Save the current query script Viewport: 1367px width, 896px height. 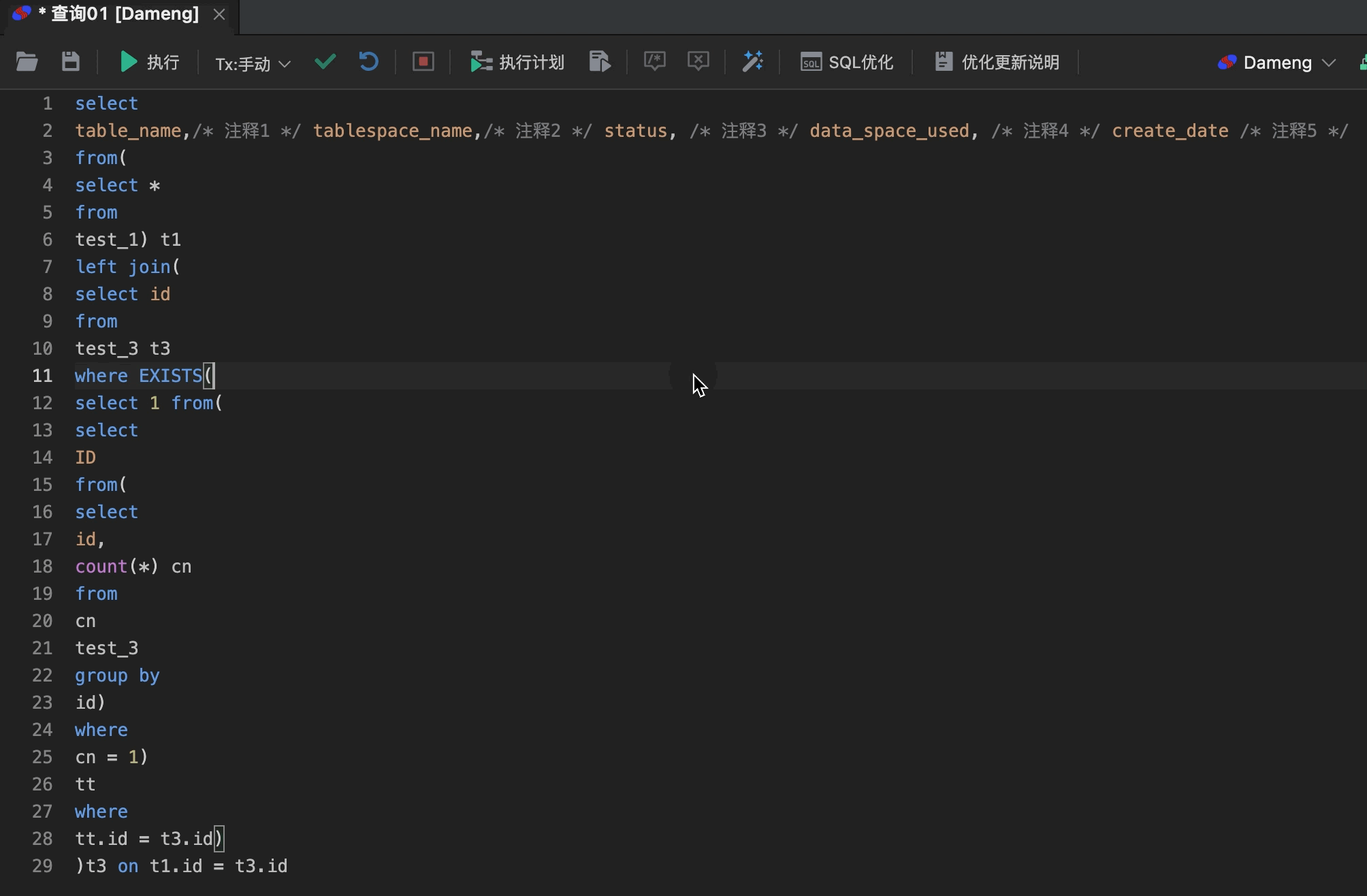click(x=70, y=62)
